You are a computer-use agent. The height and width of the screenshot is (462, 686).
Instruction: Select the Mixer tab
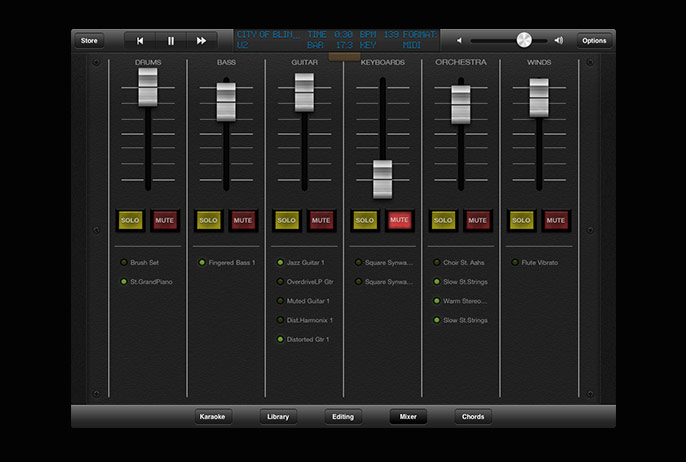coord(408,416)
